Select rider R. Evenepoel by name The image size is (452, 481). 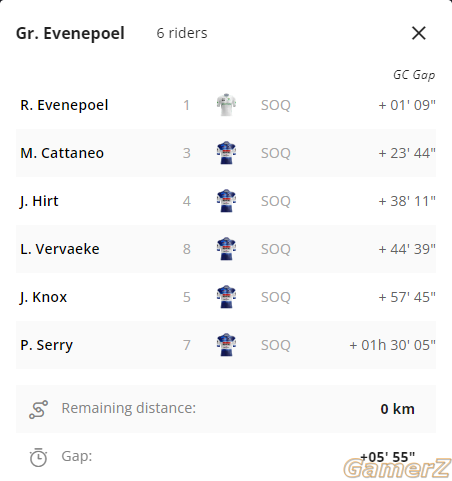coord(64,105)
